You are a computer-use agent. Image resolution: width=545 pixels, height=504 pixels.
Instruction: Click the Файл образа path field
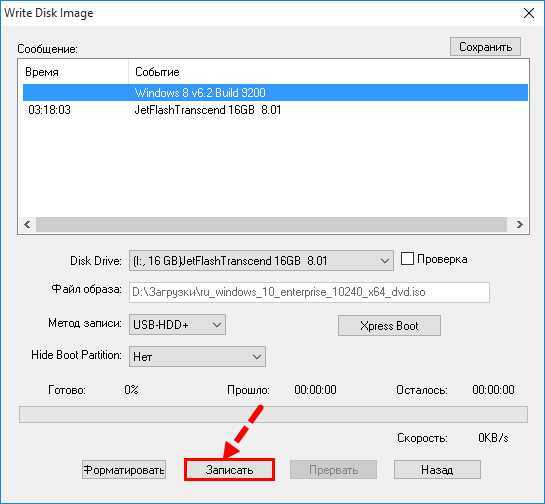pos(309,292)
